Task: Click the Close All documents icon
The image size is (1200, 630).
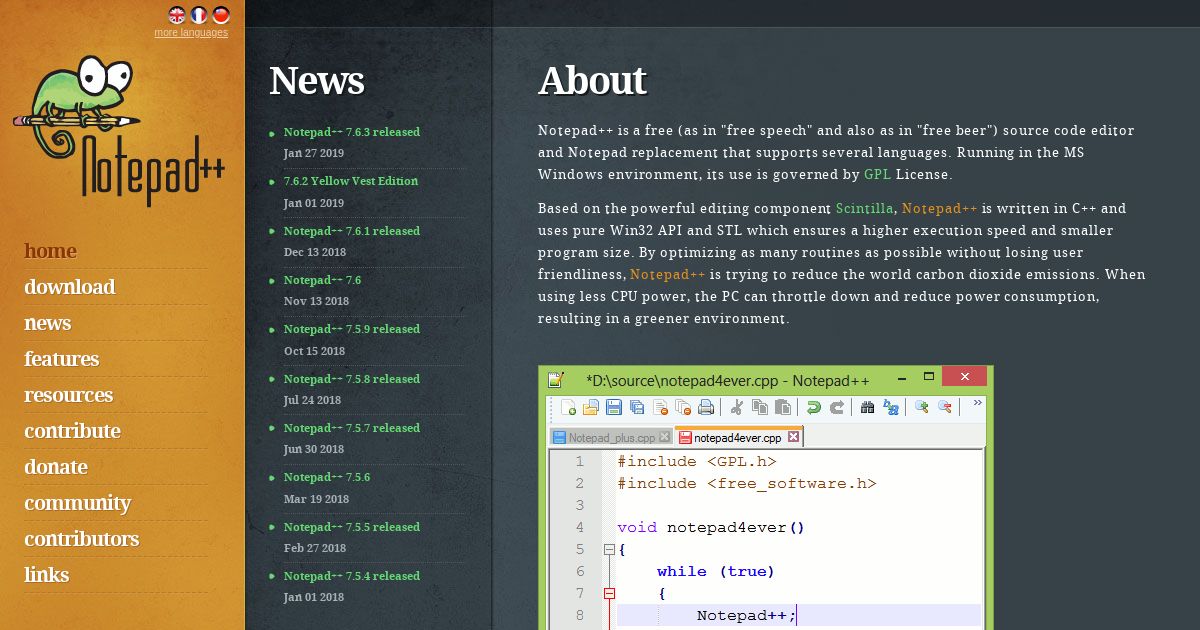Action: 683,407
